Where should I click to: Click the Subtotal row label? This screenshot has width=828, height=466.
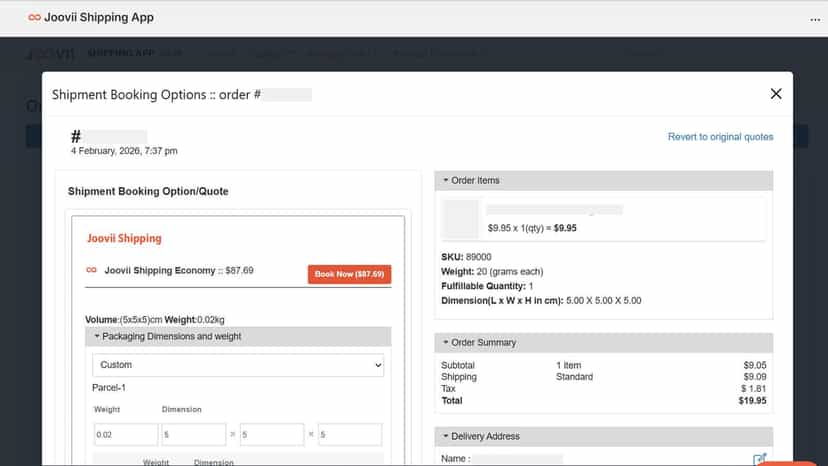458,365
